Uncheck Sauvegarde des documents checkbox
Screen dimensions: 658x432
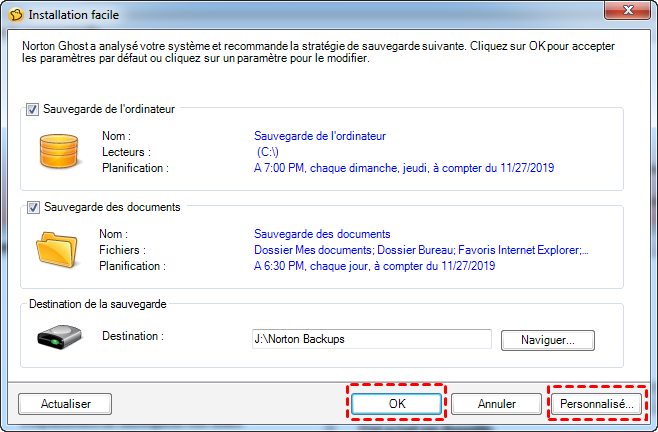(33, 207)
